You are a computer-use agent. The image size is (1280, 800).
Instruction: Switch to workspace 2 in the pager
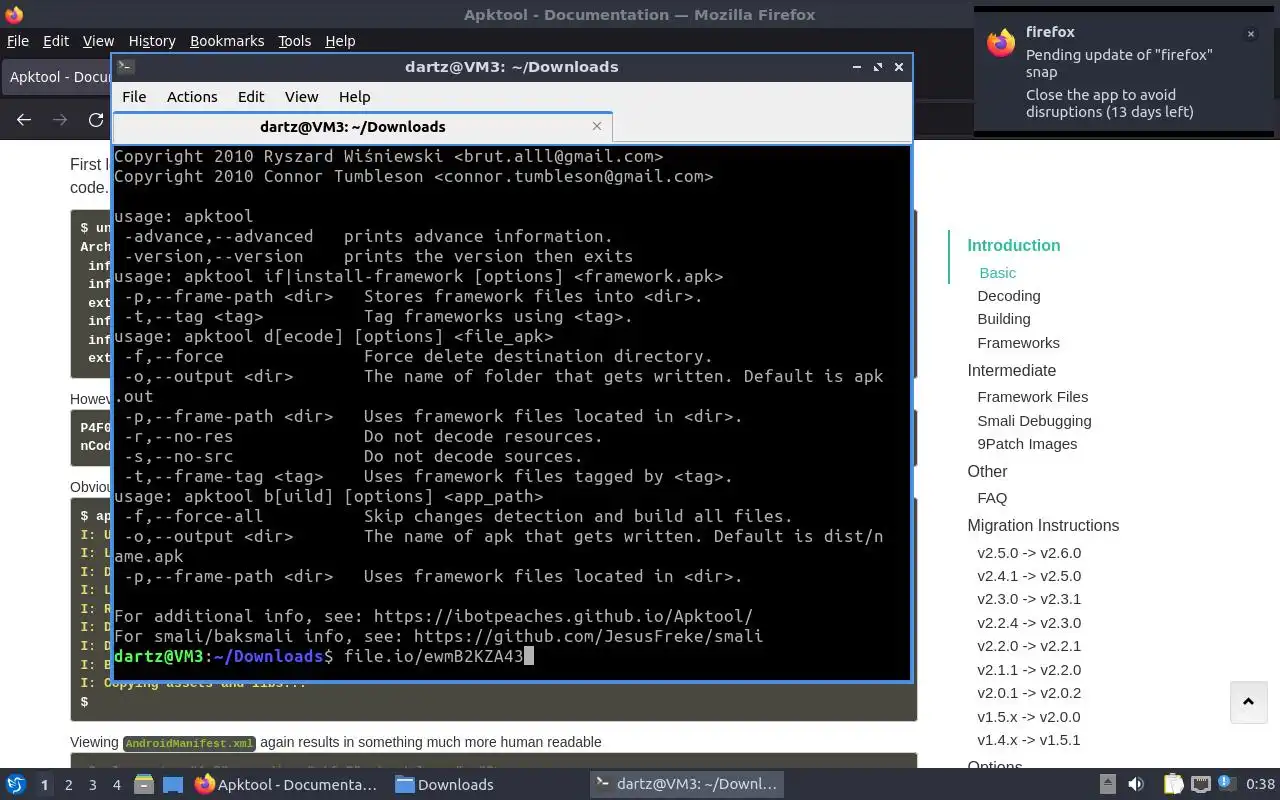[x=68, y=785]
